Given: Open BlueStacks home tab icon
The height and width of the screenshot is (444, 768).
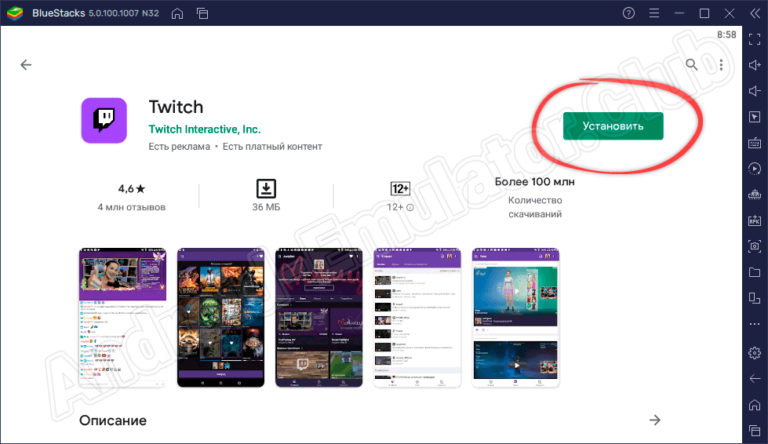Looking at the screenshot, I should point(176,13).
